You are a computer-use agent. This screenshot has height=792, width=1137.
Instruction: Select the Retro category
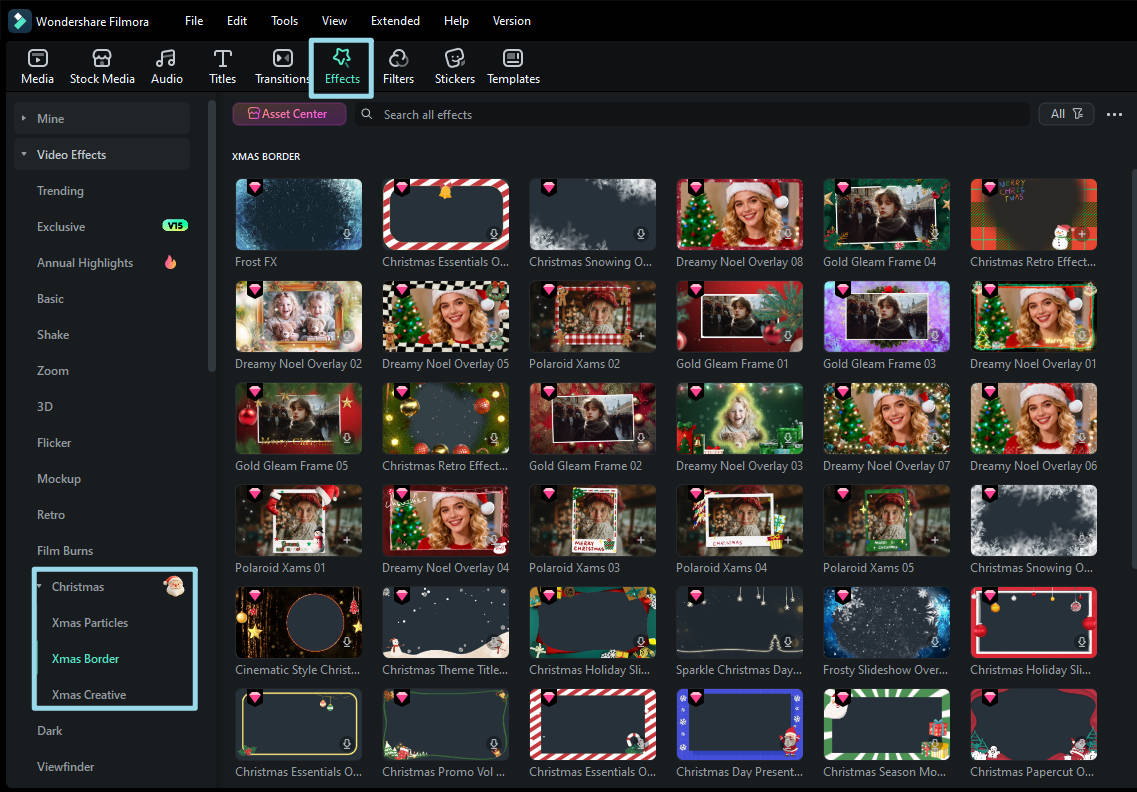(51, 514)
